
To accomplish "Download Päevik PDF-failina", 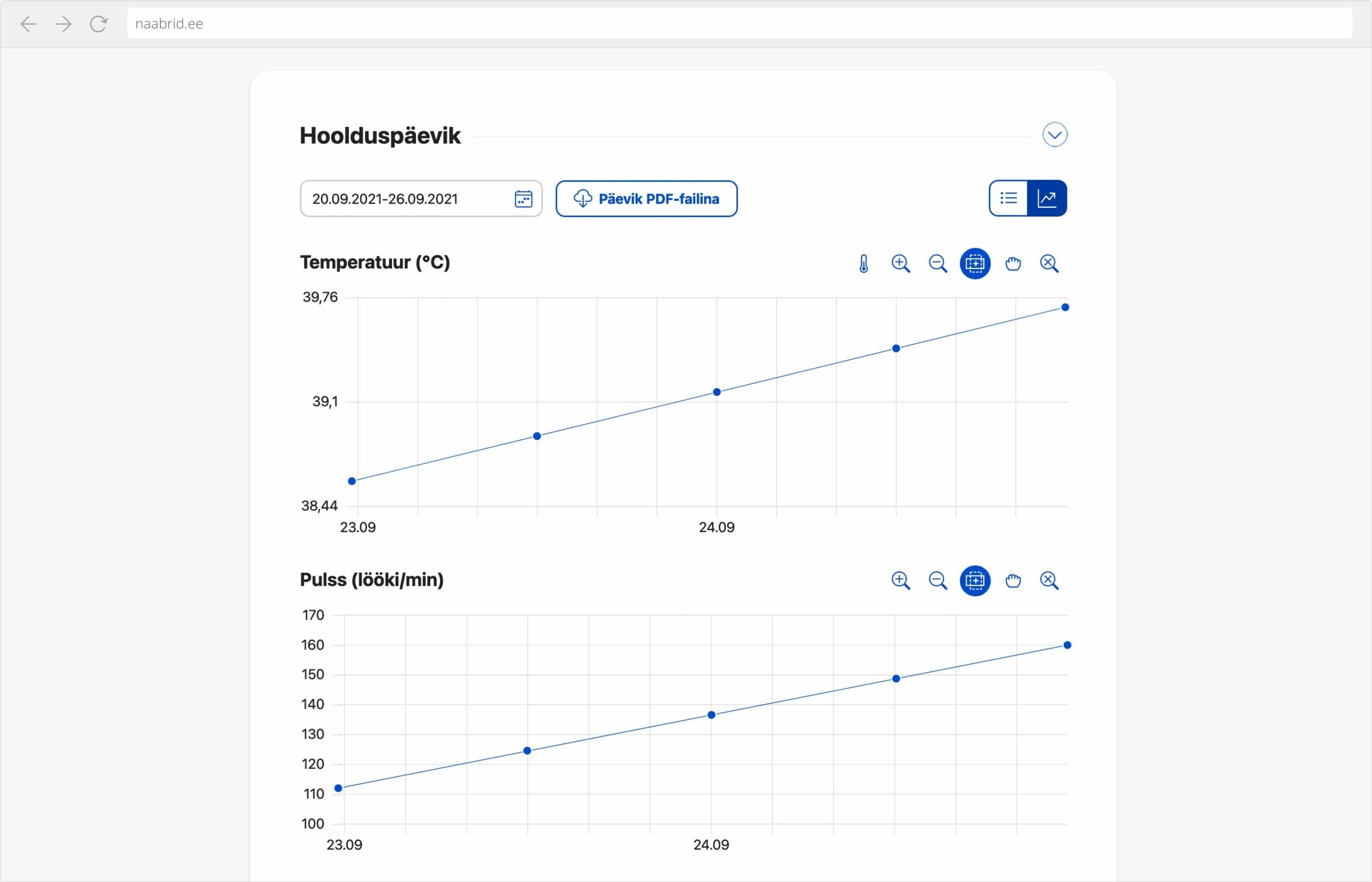I will coord(646,199).
